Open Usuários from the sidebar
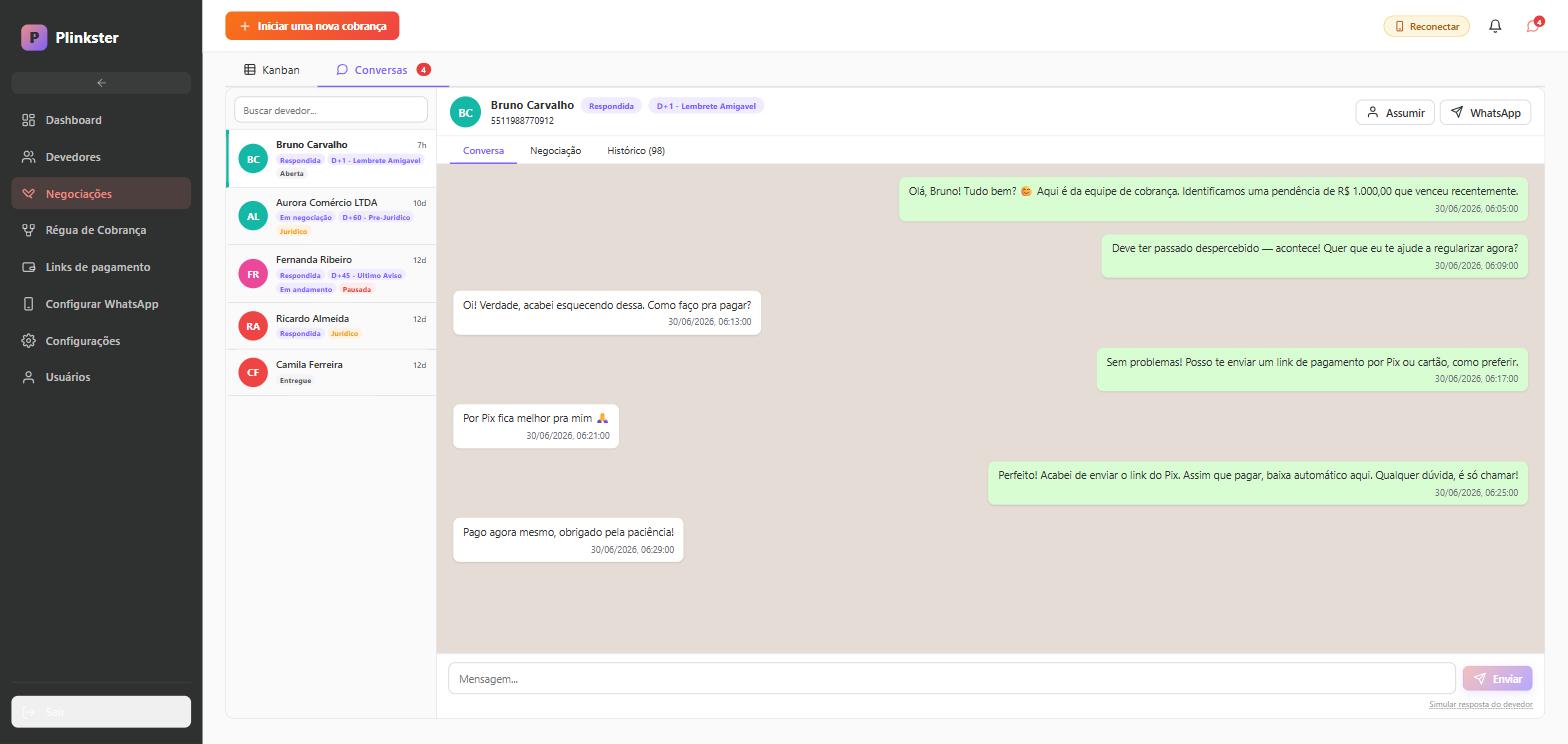 (x=101, y=377)
